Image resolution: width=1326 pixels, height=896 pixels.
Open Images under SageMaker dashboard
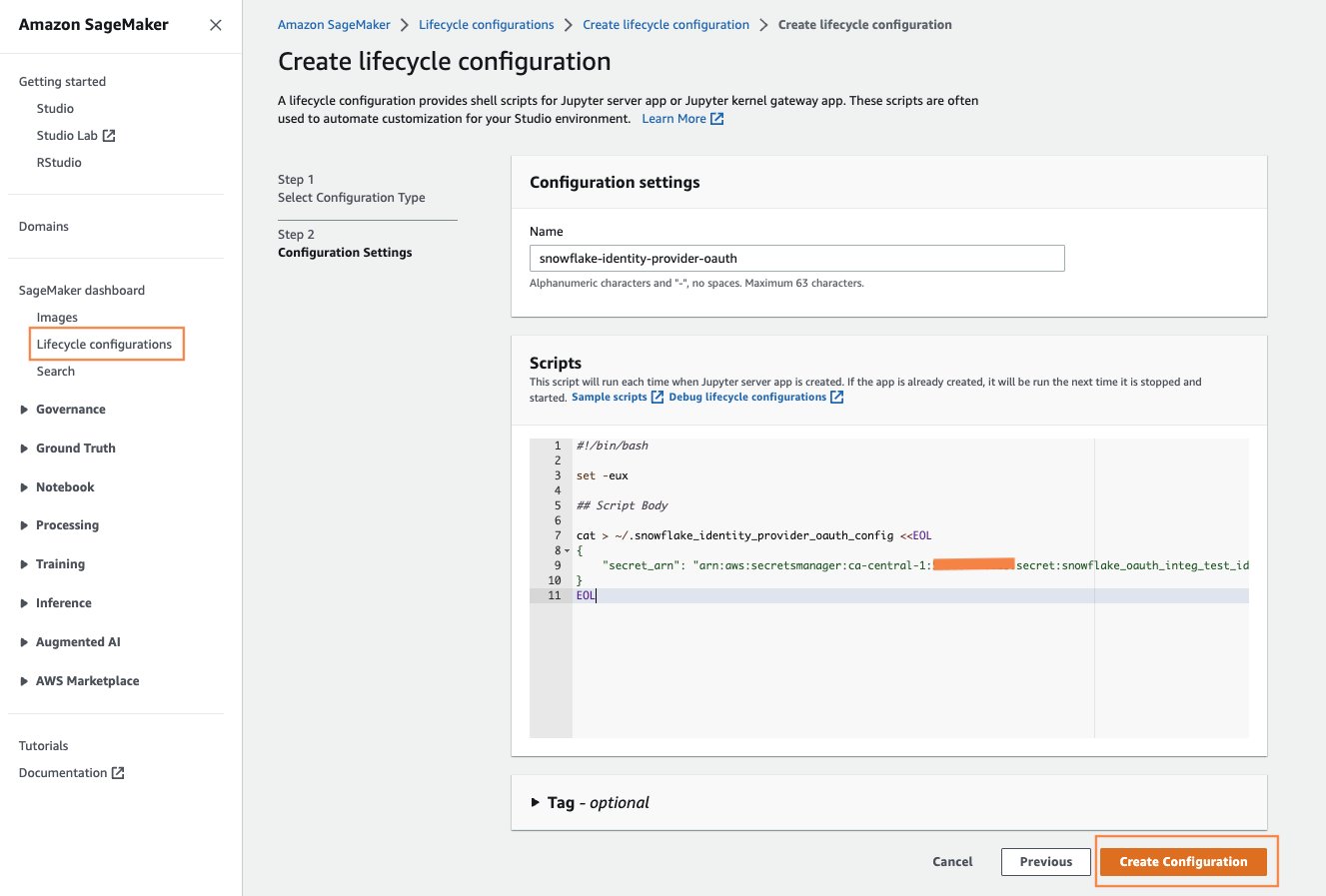(57, 318)
